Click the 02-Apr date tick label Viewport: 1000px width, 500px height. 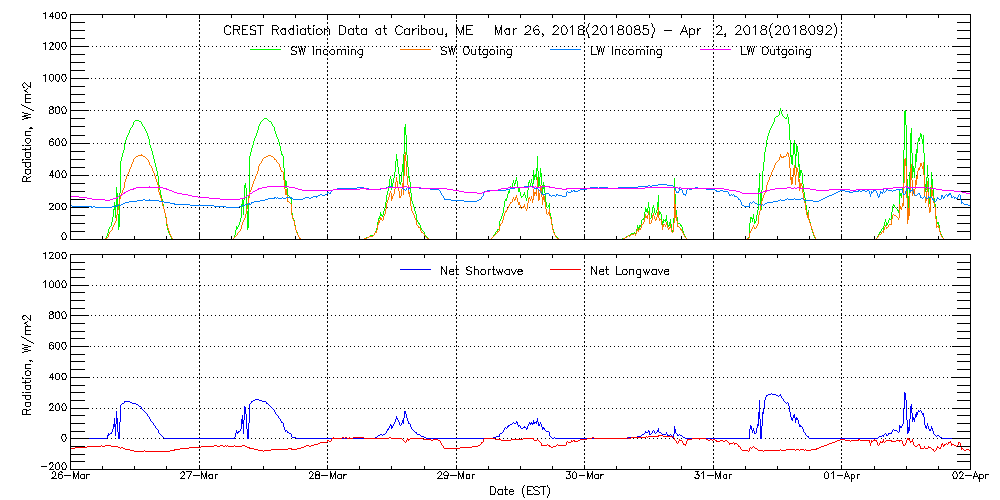pos(968,477)
